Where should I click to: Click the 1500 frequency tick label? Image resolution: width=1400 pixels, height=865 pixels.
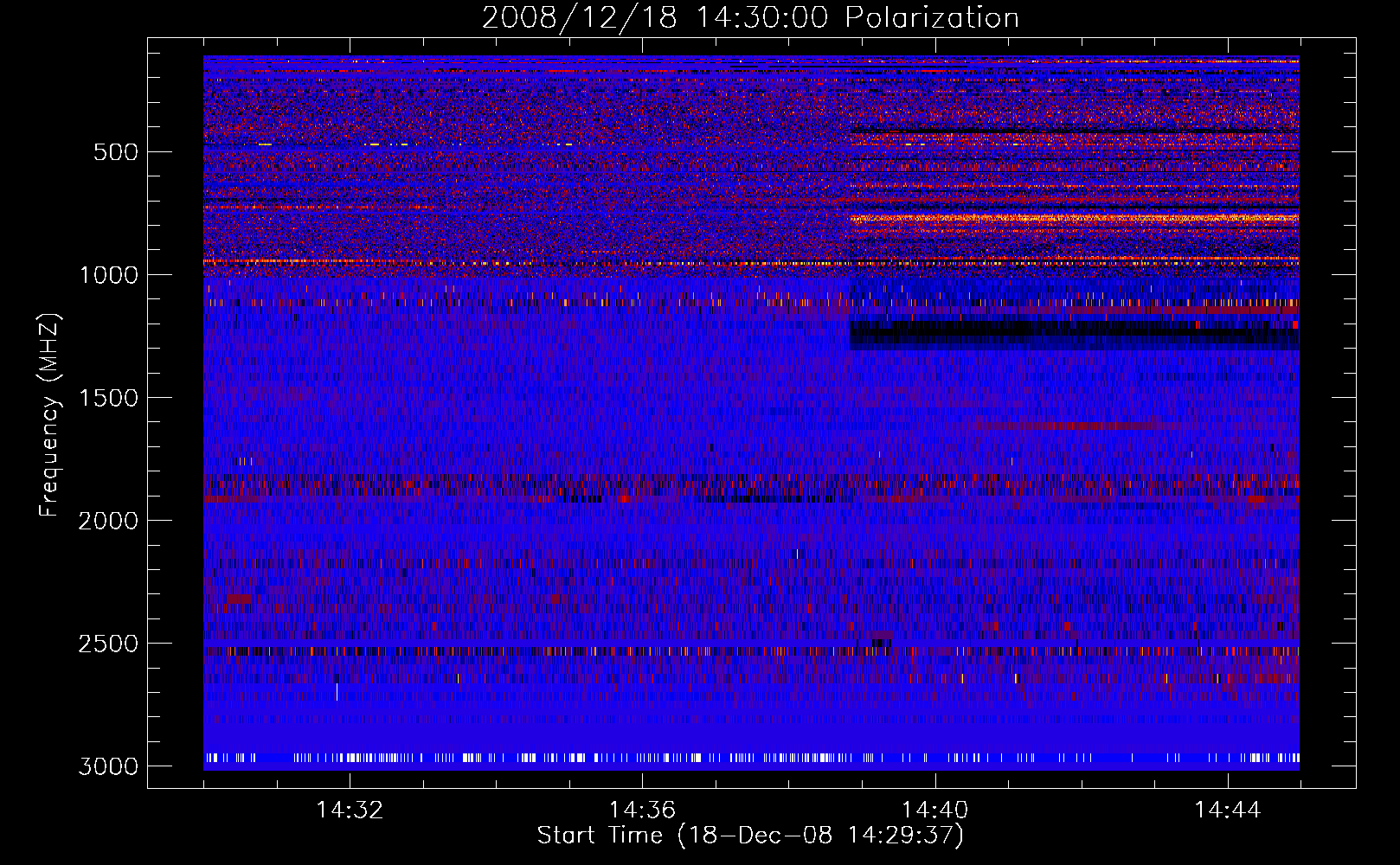(x=108, y=398)
